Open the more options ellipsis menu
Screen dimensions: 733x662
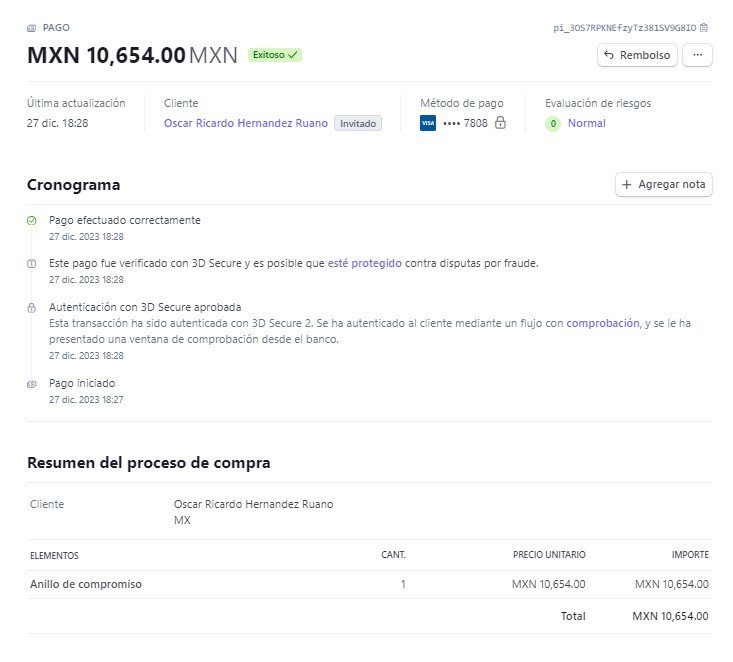pos(697,55)
